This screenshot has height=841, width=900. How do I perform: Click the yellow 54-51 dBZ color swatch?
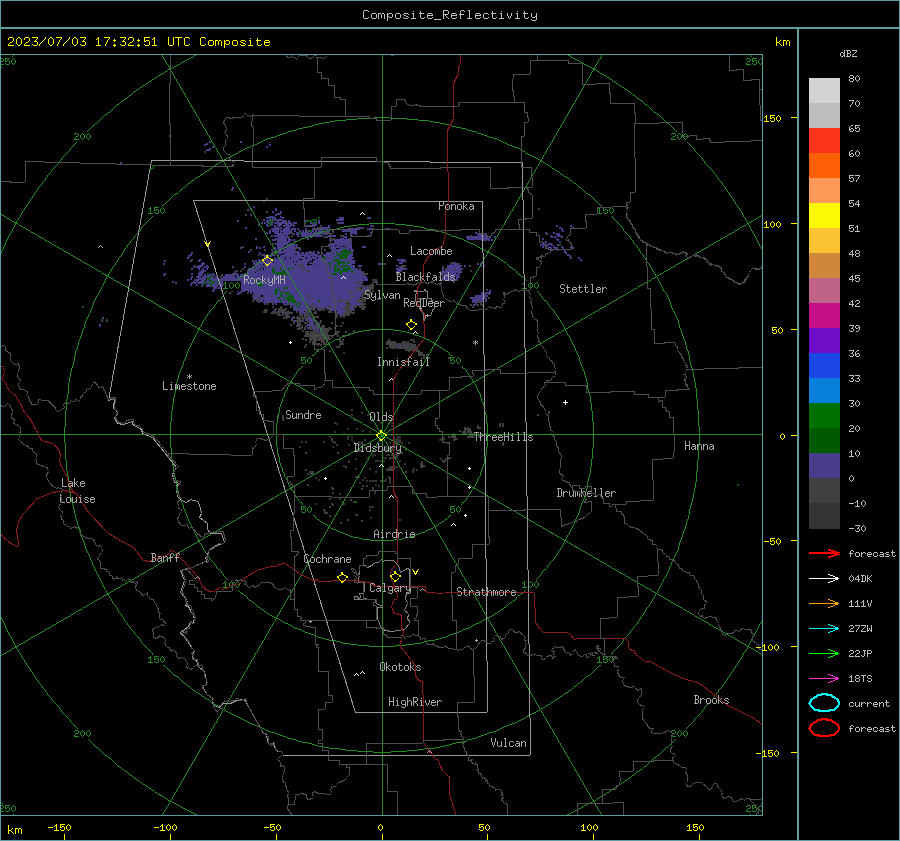pos(824,216)
